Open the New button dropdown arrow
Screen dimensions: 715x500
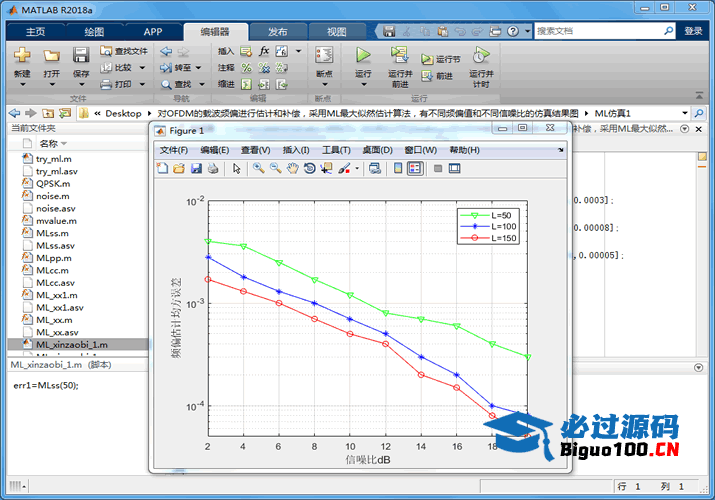(x=22, y=85)
